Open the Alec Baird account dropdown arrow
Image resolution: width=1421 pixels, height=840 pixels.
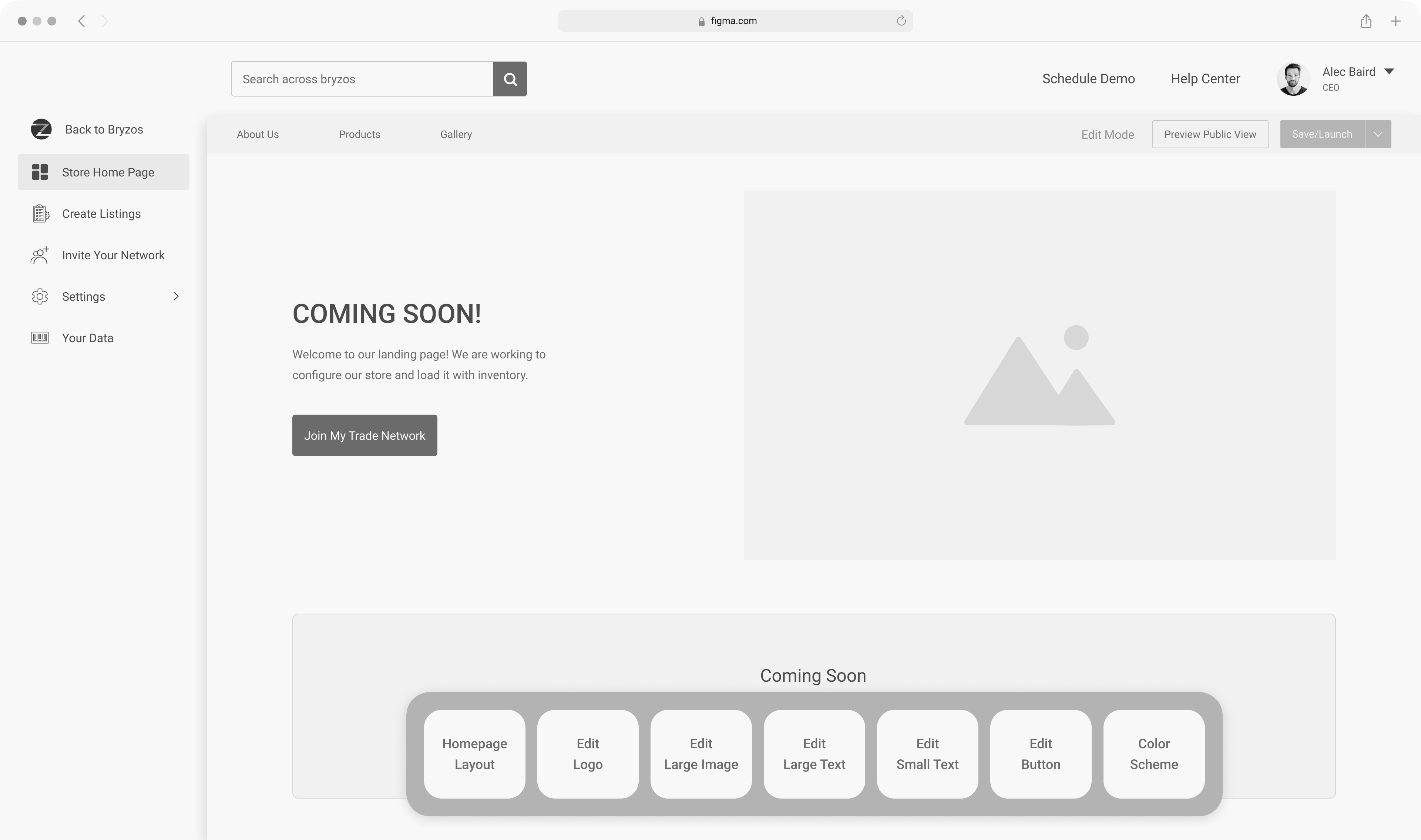(1389, 71)
